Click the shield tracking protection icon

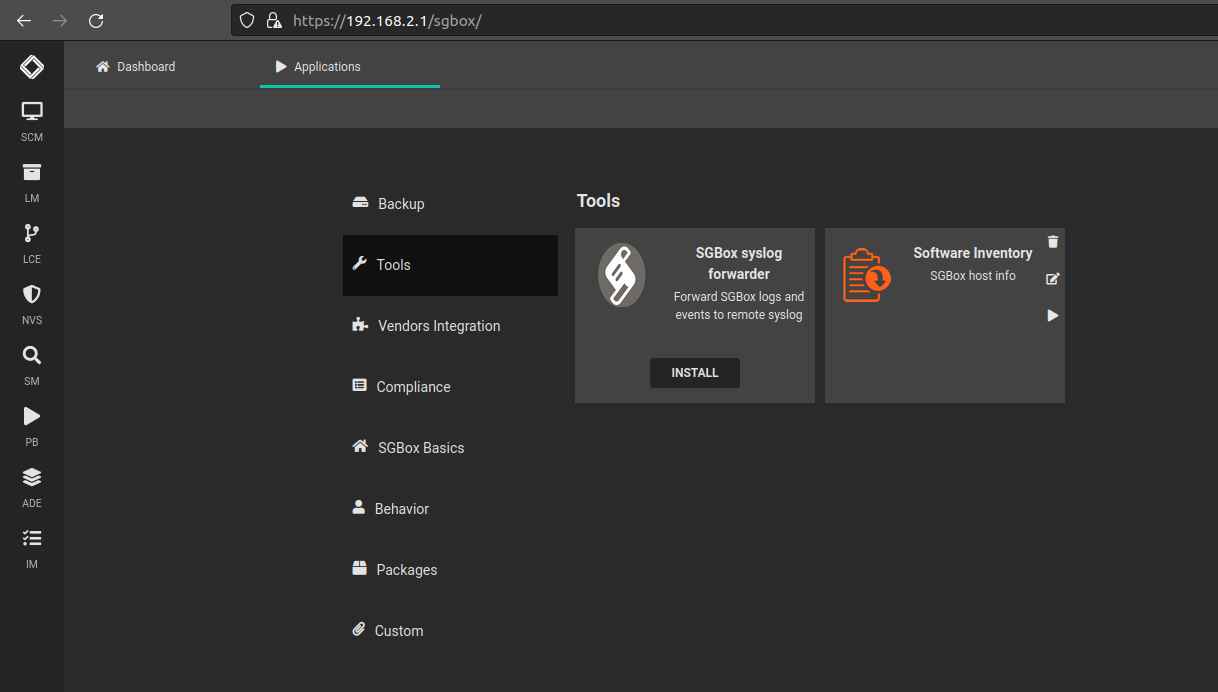click(247, 20)
